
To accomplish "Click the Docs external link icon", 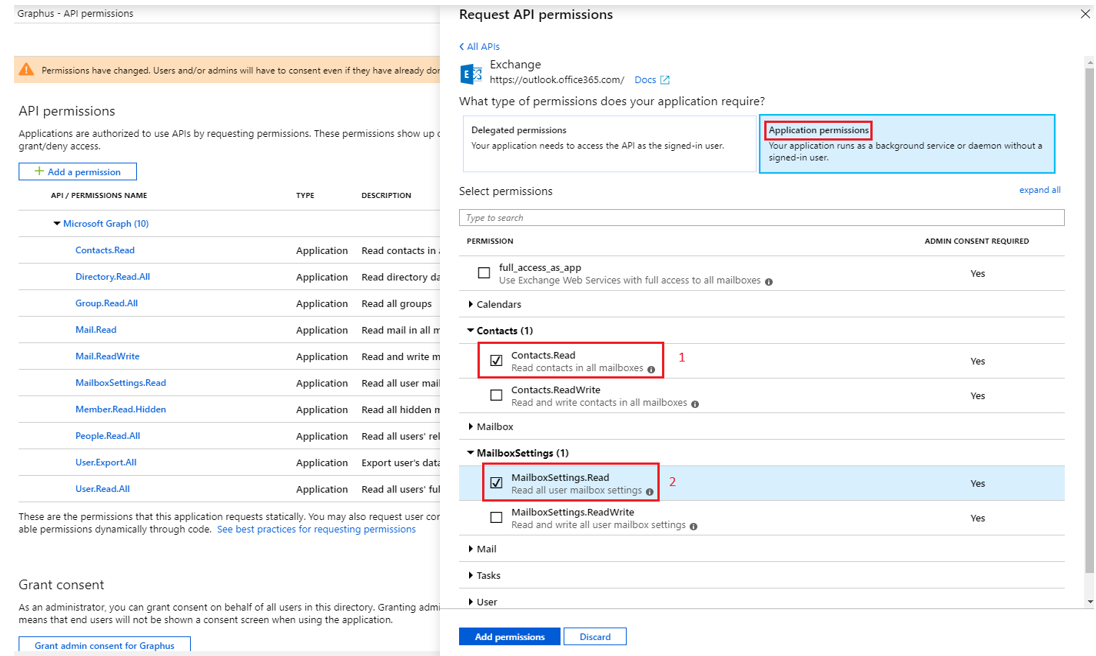I will tap(665, 80).
